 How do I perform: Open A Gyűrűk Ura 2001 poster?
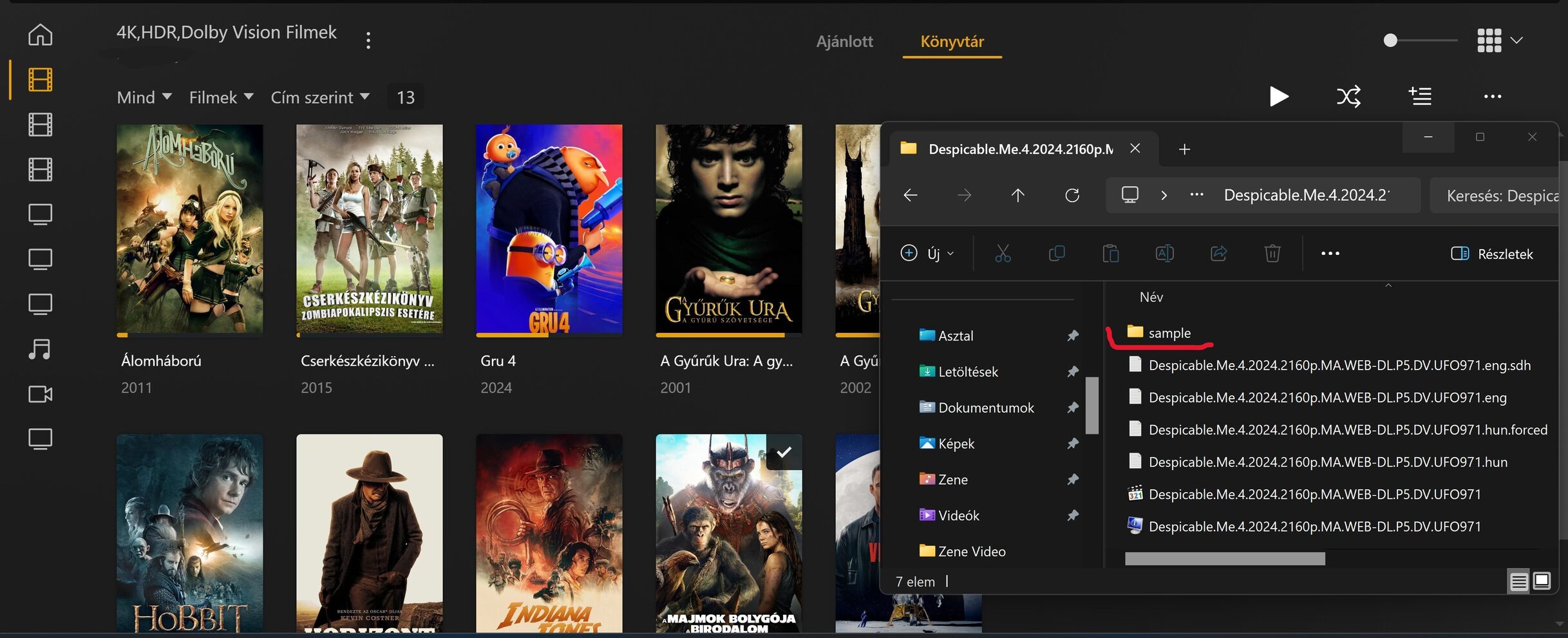pyautogui.click(x=729, y=229)
